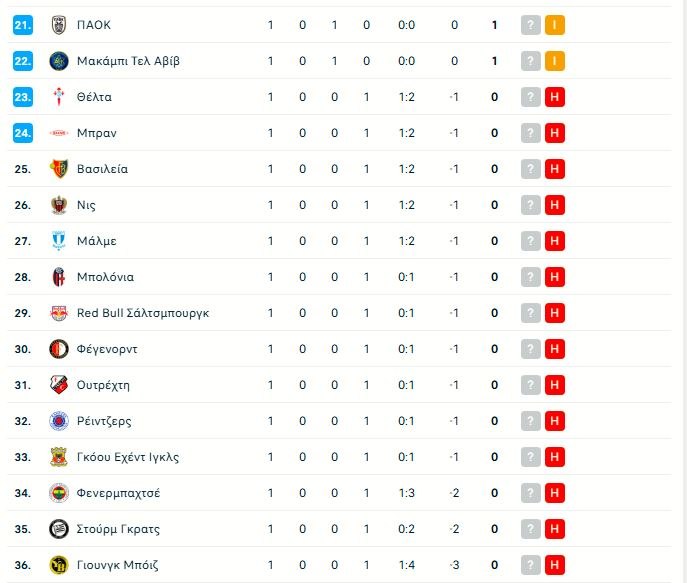Click the ΠΑΟΚ team crest icon
The height and width of the screenshot is (583, 687).
[x=58, y=25]
